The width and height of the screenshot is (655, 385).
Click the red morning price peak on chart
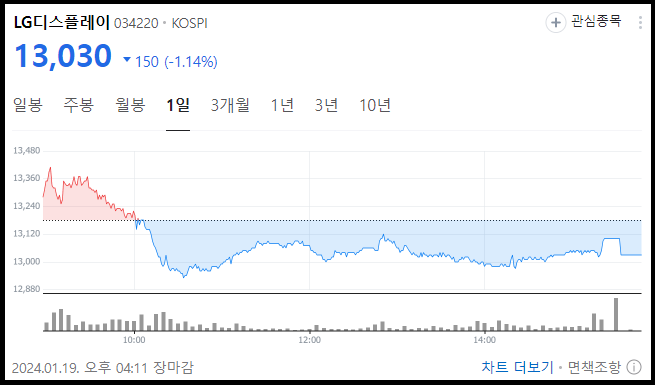[x=51, y=168]
